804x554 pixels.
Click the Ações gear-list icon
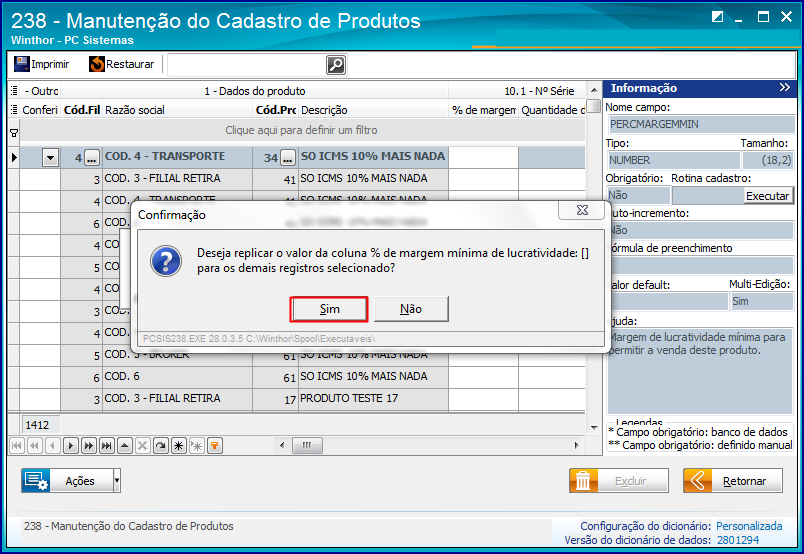[x=36, y=481]
